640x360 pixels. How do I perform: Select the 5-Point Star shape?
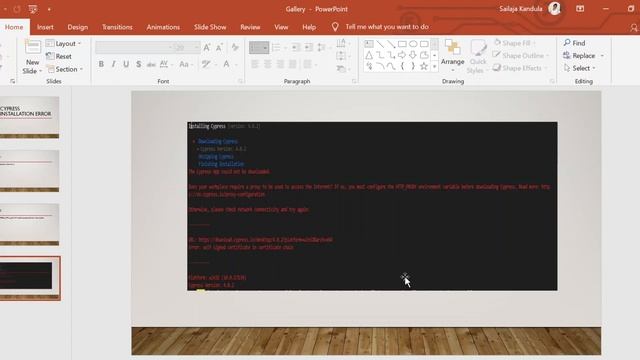(424, 66)
